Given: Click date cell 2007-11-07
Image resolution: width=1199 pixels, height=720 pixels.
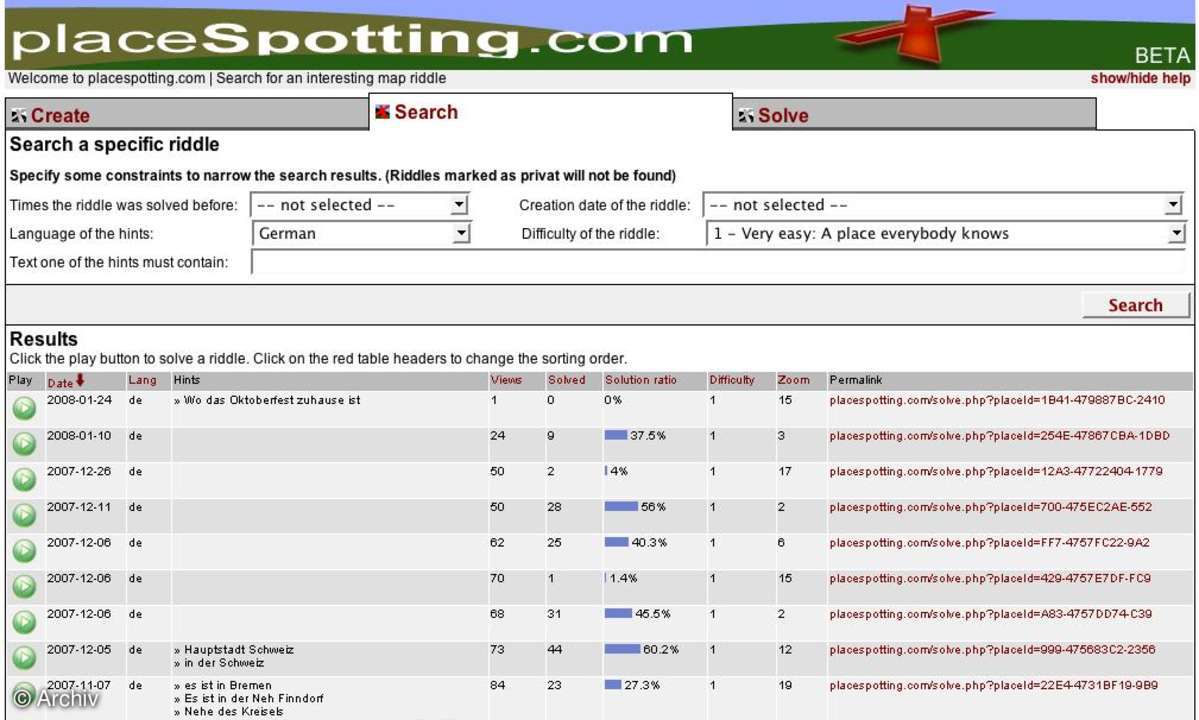Looking at the screenshot, I should (x=79, y=686).
